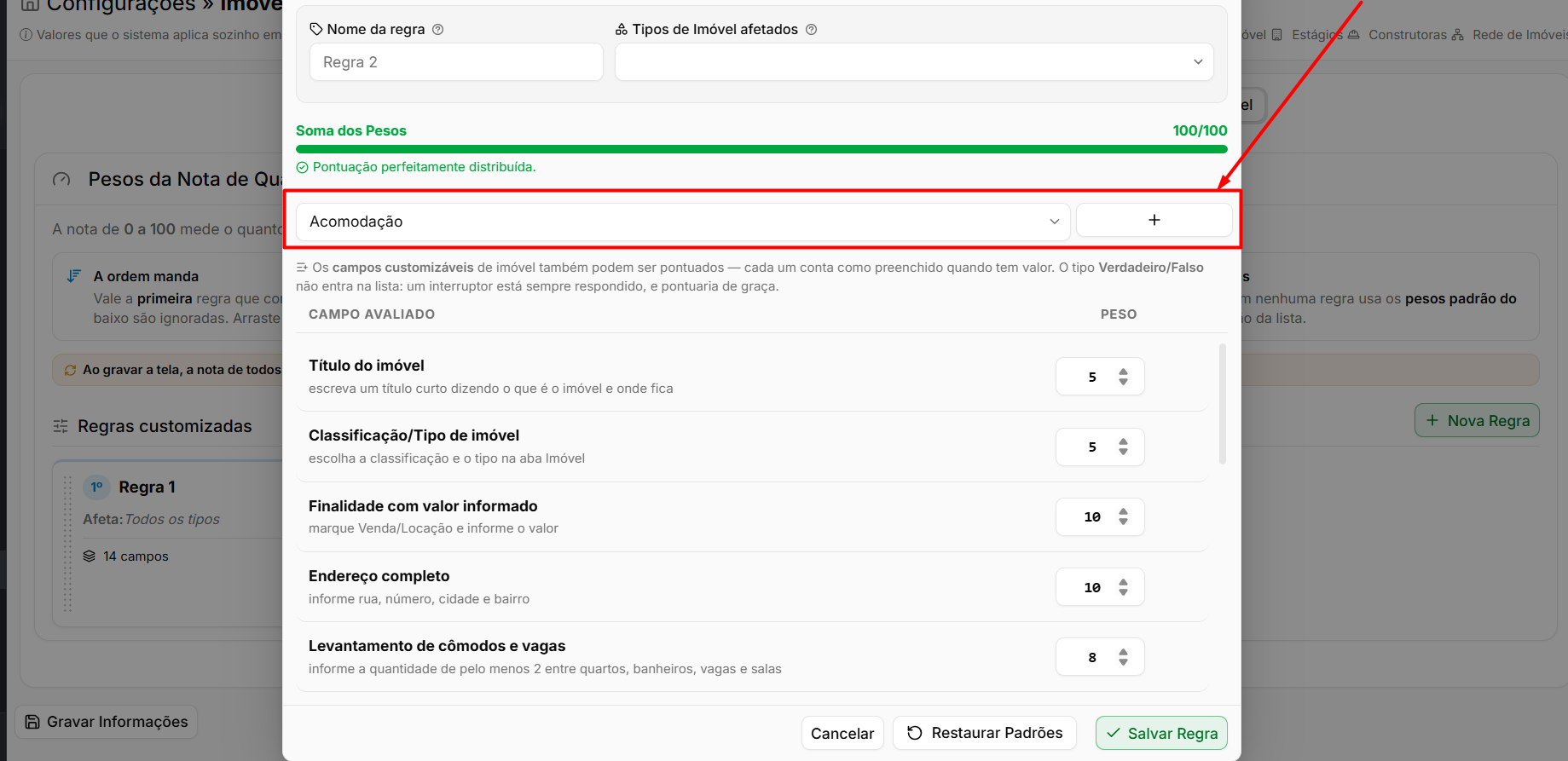The image size is (1568, 761).
Task: Grab the drag handle of the Regra 1 card
Action: coord(67,544)
